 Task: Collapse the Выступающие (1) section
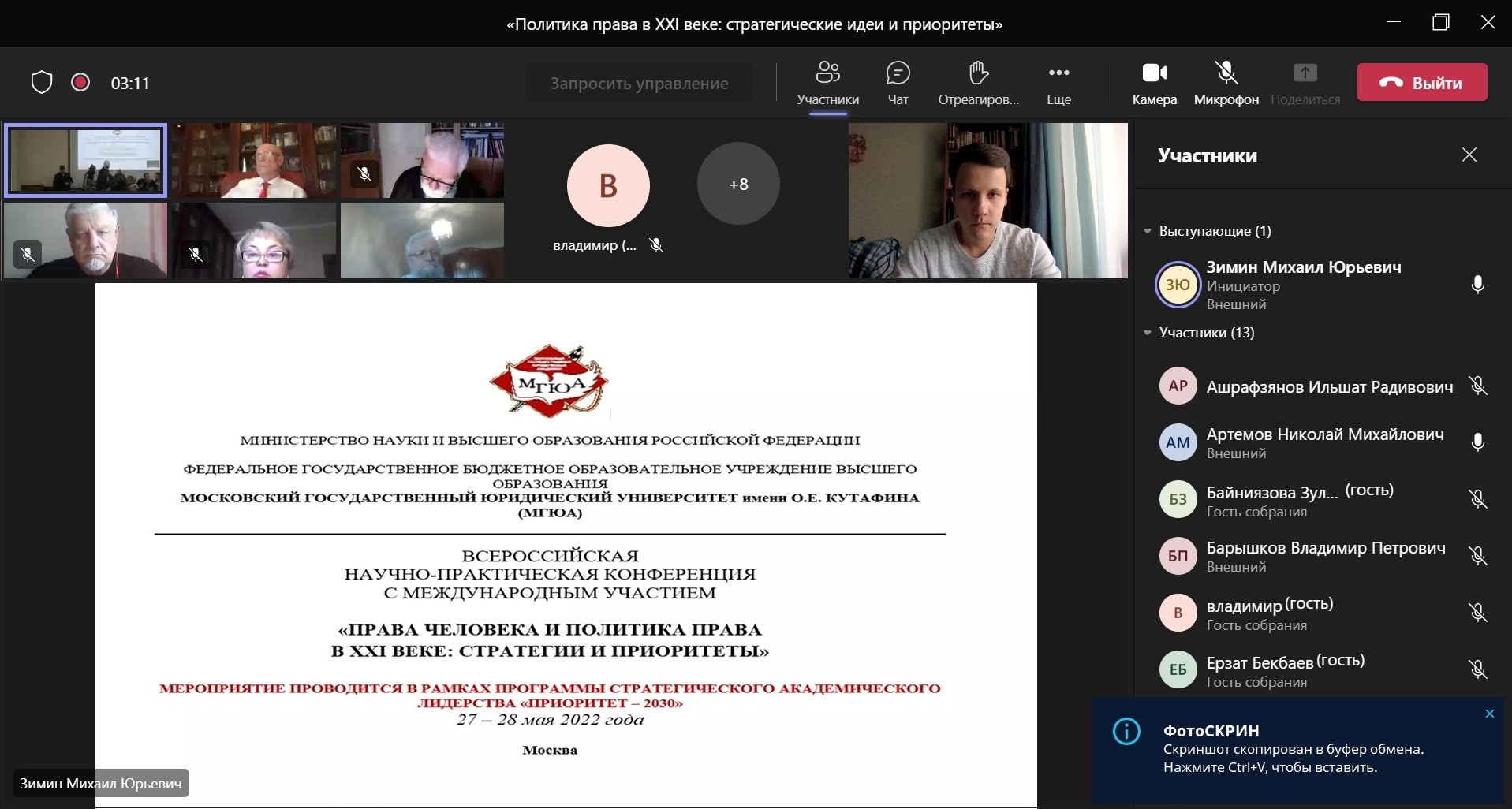point(1148,231)
